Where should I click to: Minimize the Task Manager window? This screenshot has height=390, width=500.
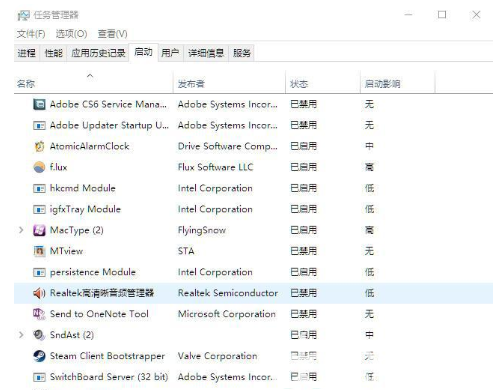pyautogui.click(x=409, y=15)
